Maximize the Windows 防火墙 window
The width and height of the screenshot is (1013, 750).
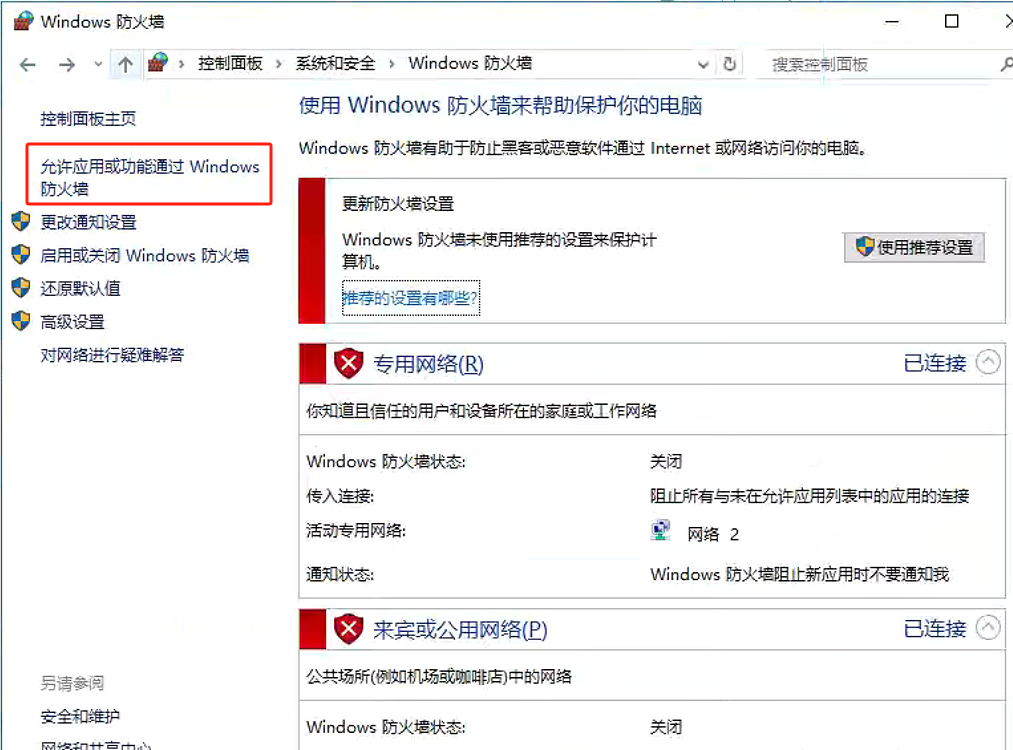pos(952,21)
